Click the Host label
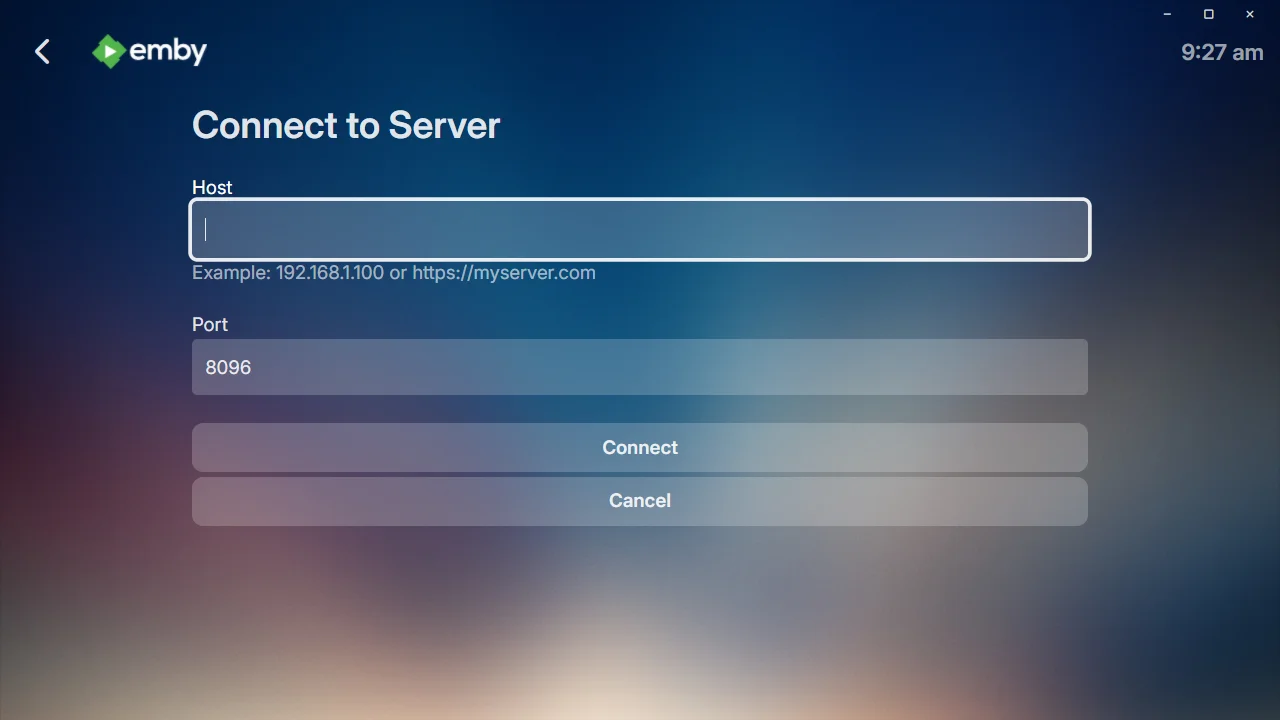This screenshot has height=720, width=1280. coord(212,187)
